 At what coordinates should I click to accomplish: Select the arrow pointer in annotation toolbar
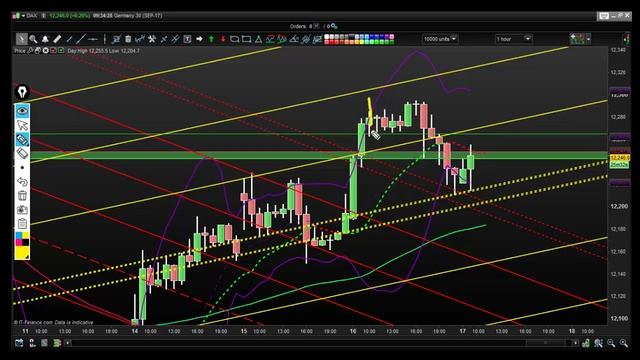pyautogui.click(x=22, y=125)
